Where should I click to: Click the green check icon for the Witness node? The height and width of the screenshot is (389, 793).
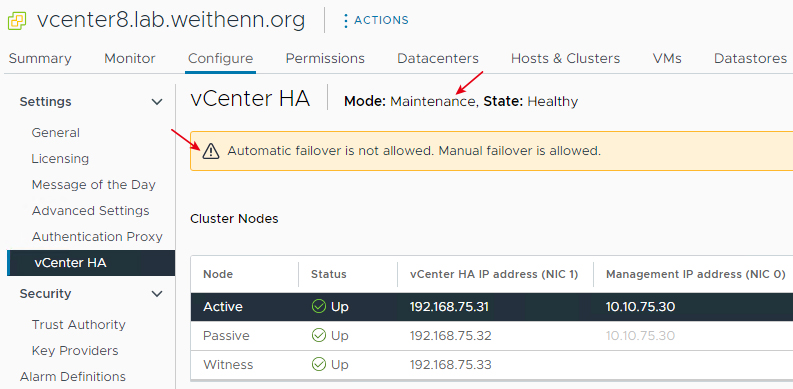click(x=319, y=364)
